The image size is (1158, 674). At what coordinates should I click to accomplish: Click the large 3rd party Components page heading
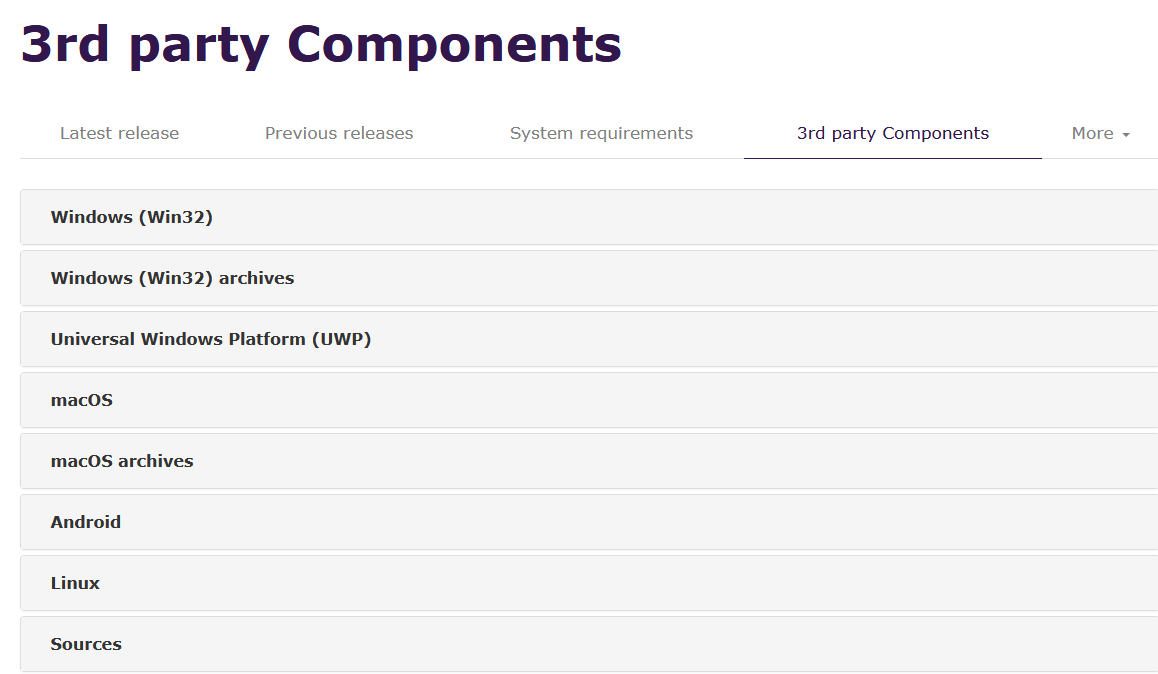click(x=321, y=43)
